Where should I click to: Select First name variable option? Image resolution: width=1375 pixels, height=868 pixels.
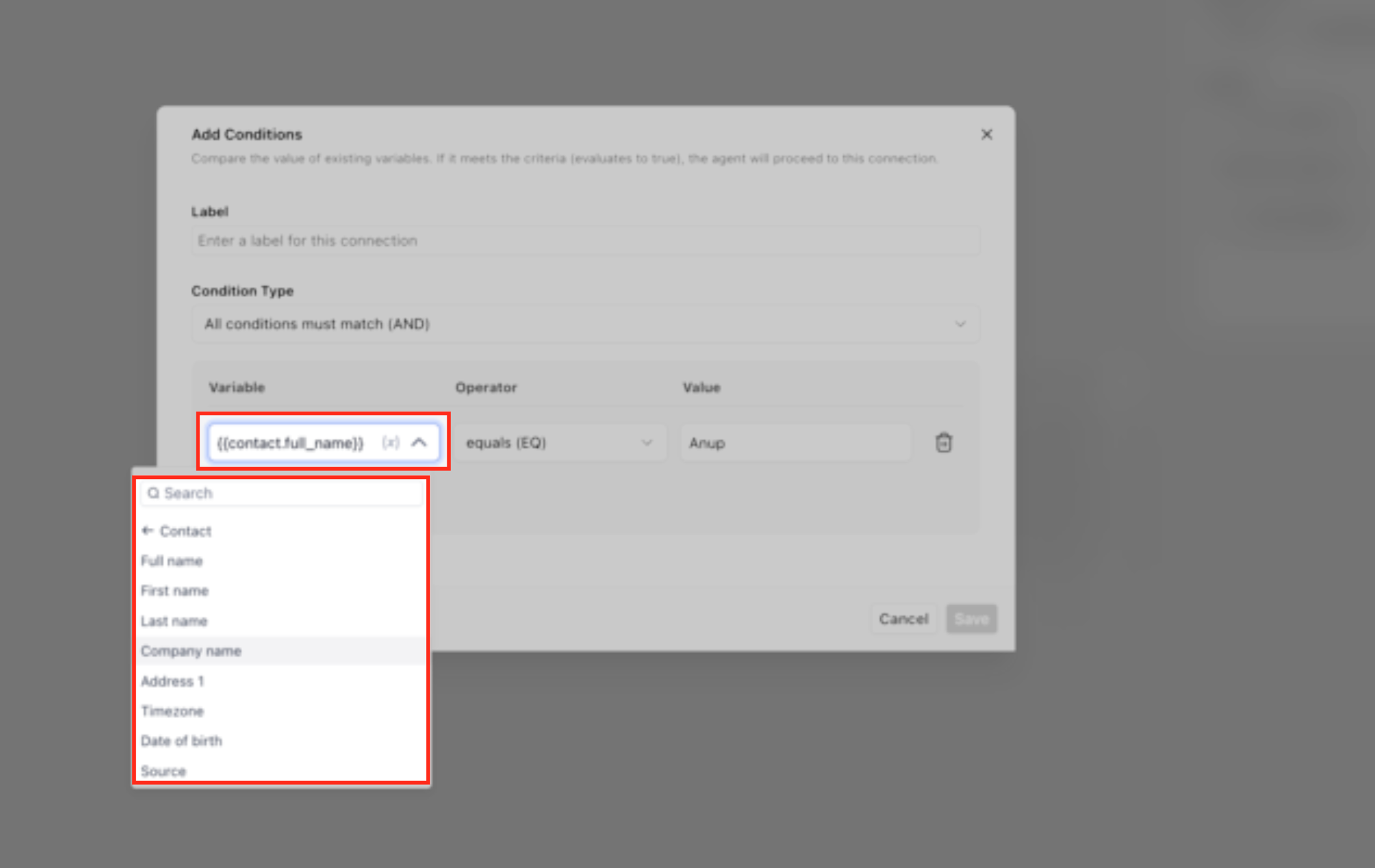point(175,591)
